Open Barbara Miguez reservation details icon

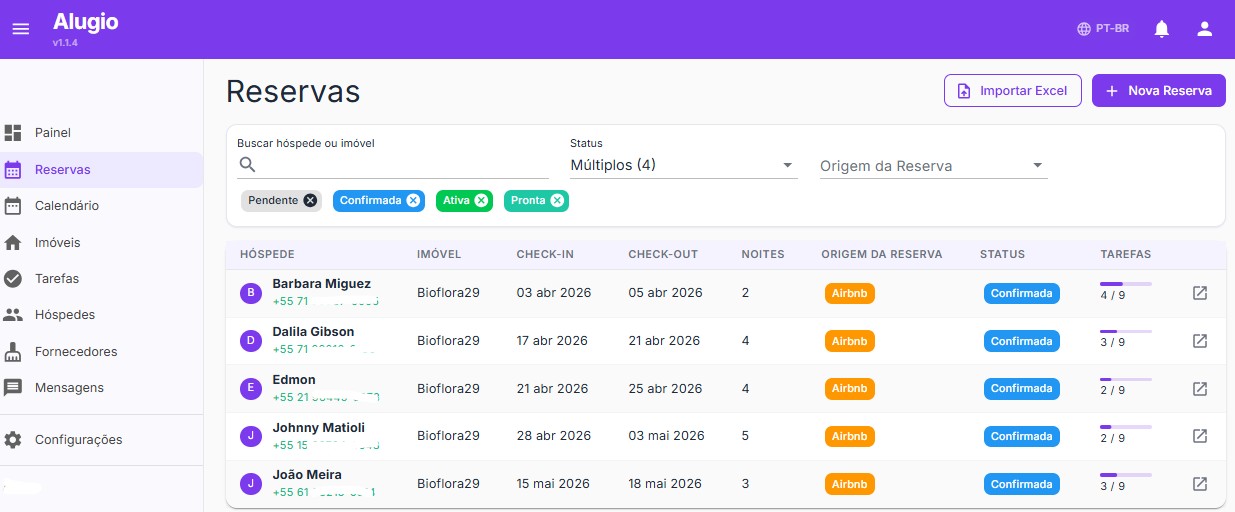point(1200,293)
